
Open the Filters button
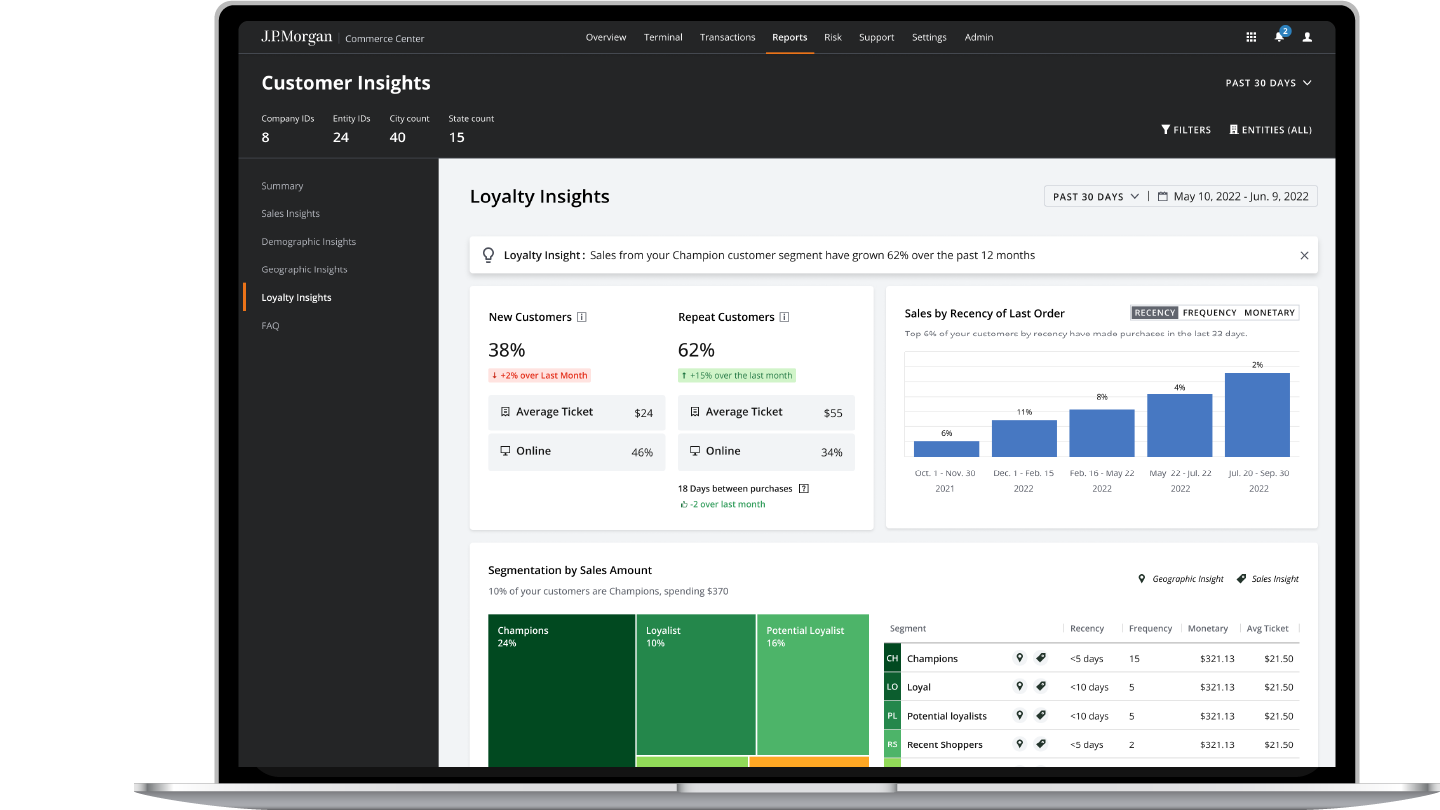point(1186,130)
